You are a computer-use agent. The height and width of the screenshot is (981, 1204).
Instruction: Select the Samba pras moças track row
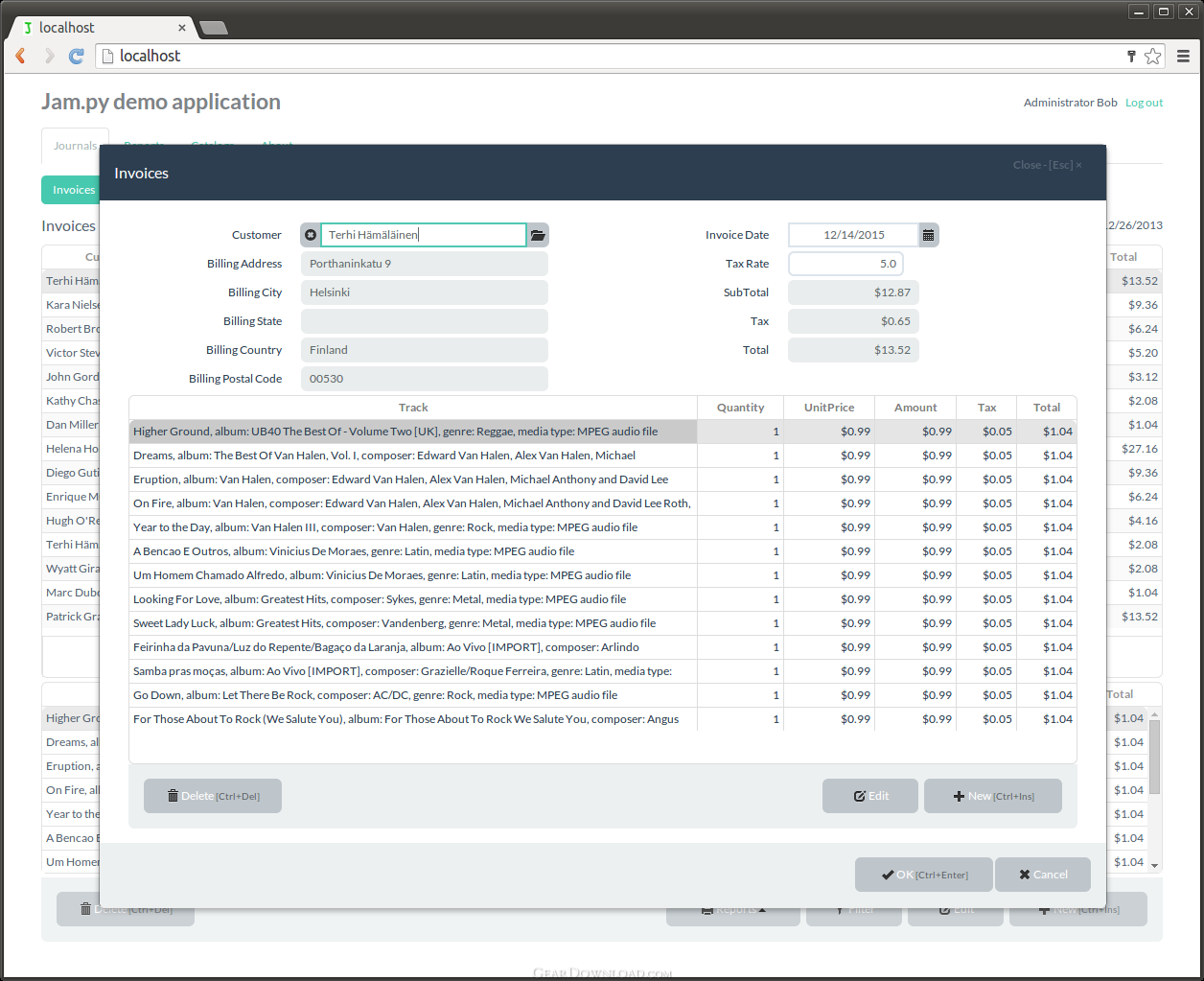point(602,671)
